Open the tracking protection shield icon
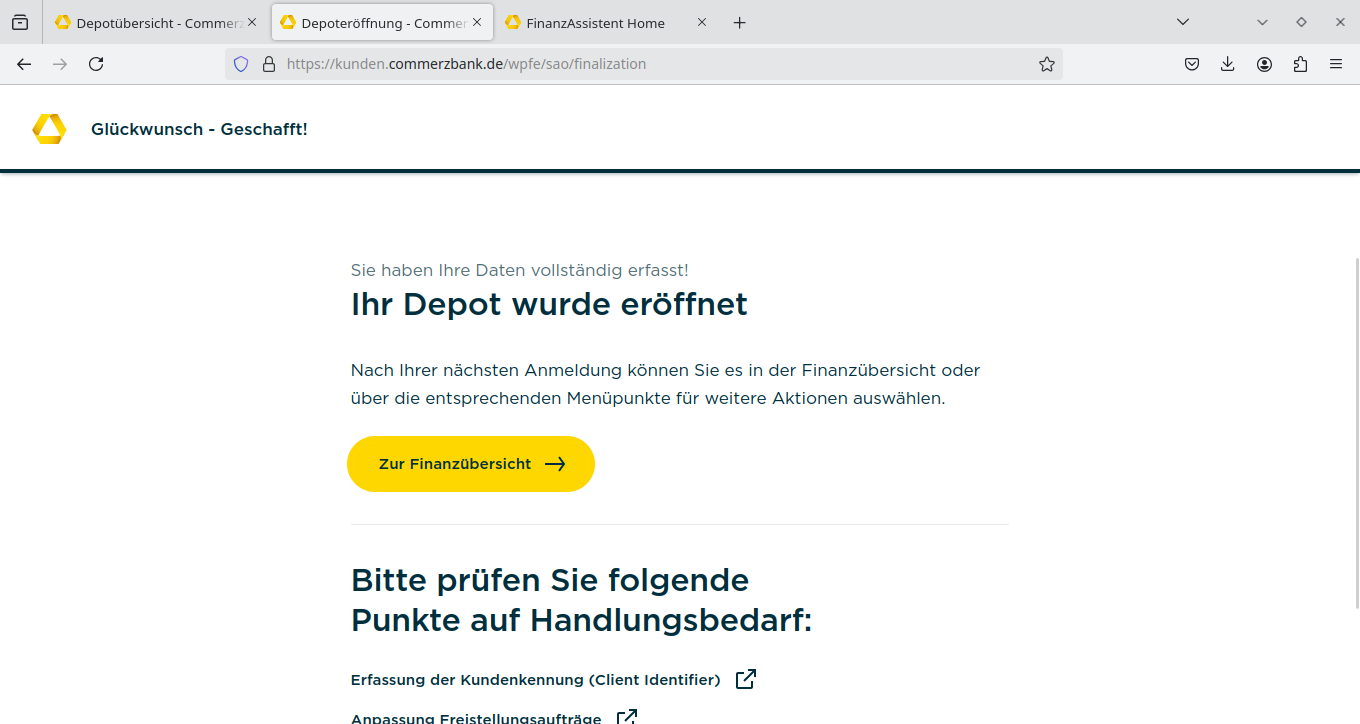This screenshot has width=1360, height=724. (241, 64)
